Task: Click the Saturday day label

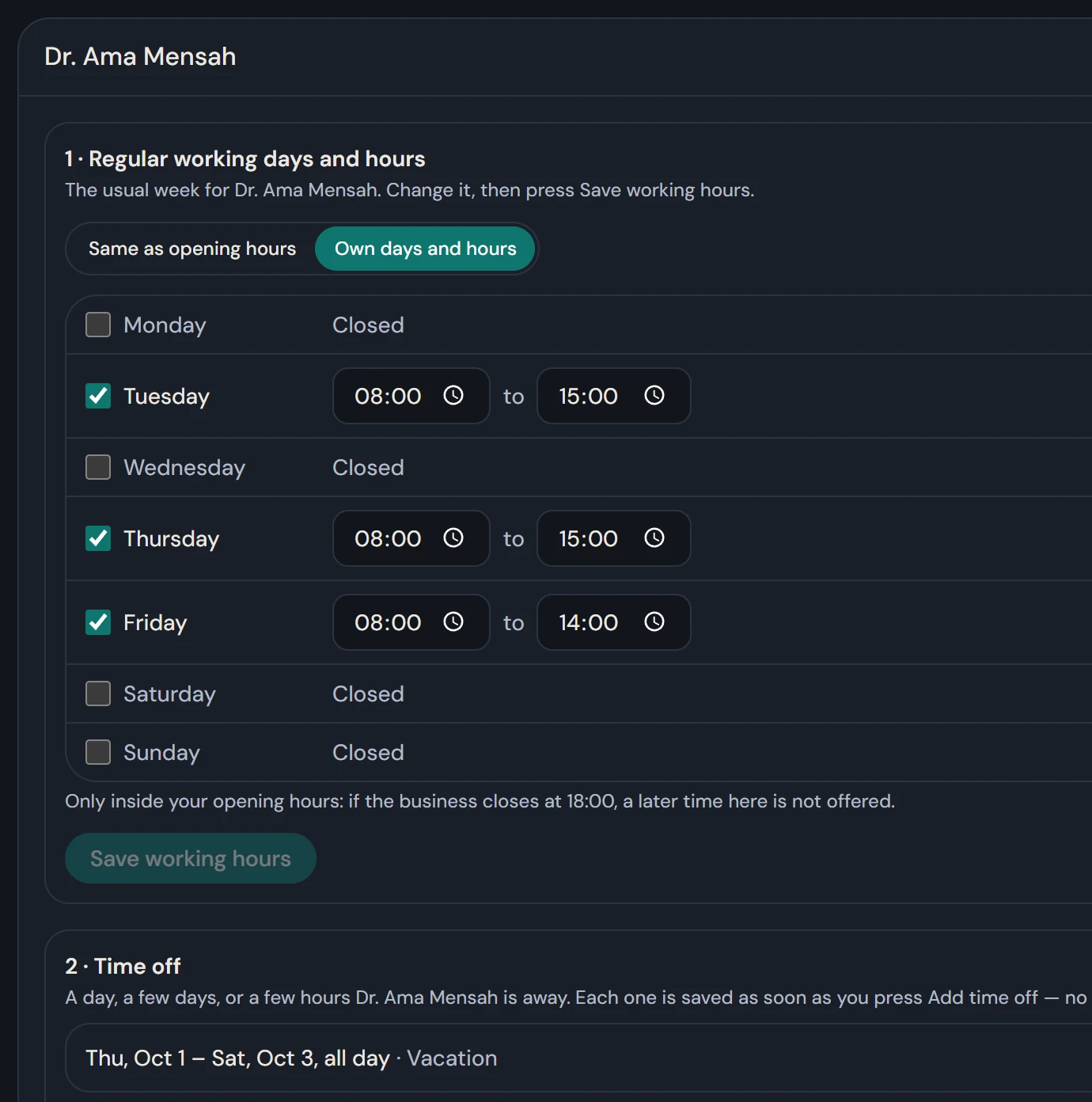Action: tap(169, 693)
